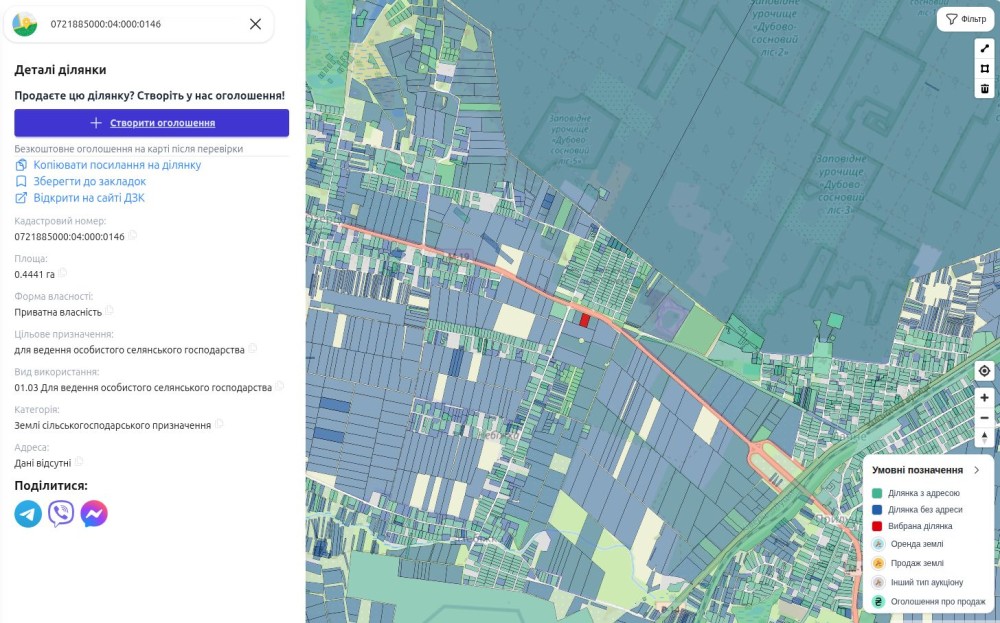Click the trash icon to delete drawings
This screenshot has height=623, width=1000.
[x=984, y=88]
